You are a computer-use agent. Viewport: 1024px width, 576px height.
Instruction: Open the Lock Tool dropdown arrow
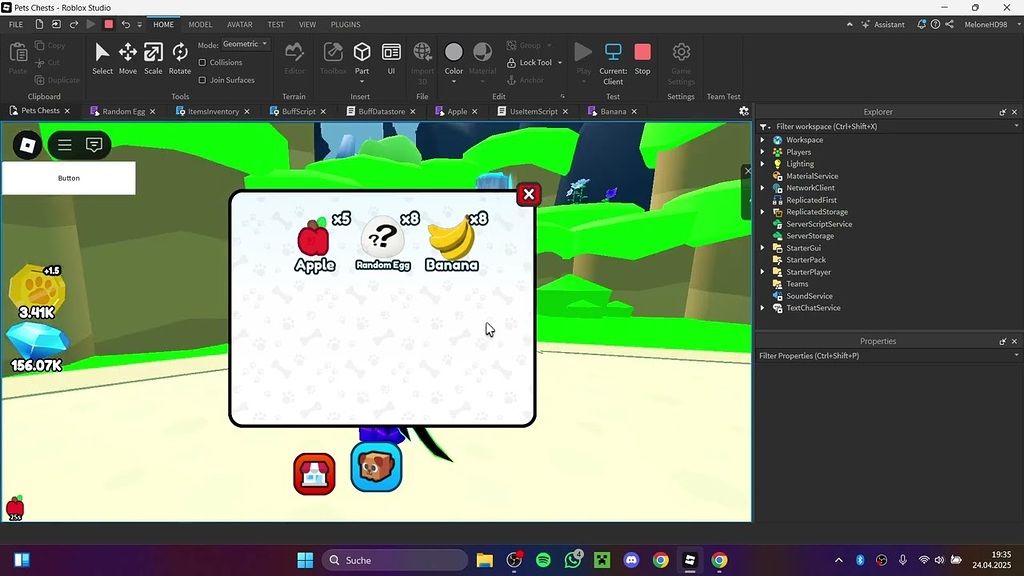point(560,63)
